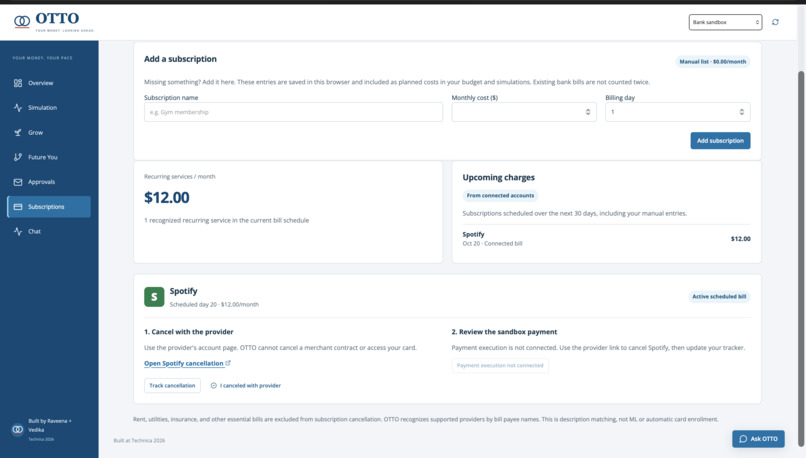Use the Monthly cost stepper arrows

(x=588, y=112)
